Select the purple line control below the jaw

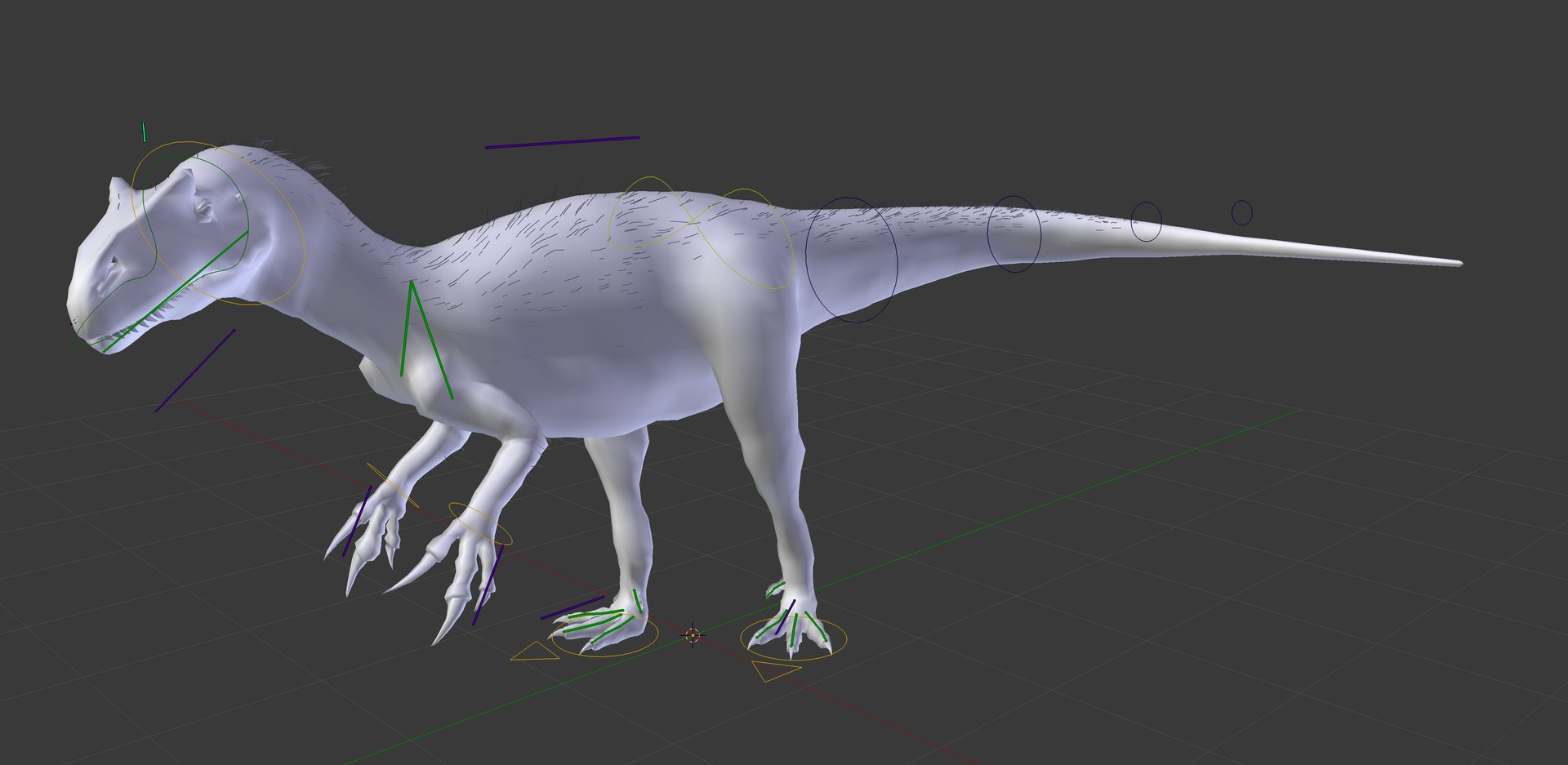point(195,370)
